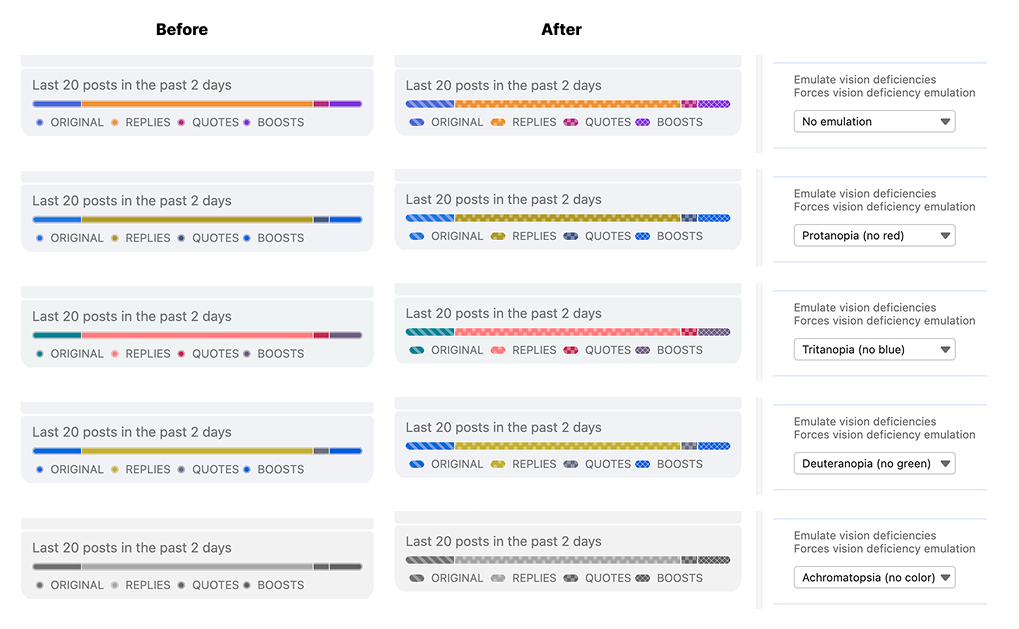Image resolution: width=1019 pixels, height=629 pixels.
Task: Expand the Tritanopia (no blue) dropdown
Action: point(874,350)
